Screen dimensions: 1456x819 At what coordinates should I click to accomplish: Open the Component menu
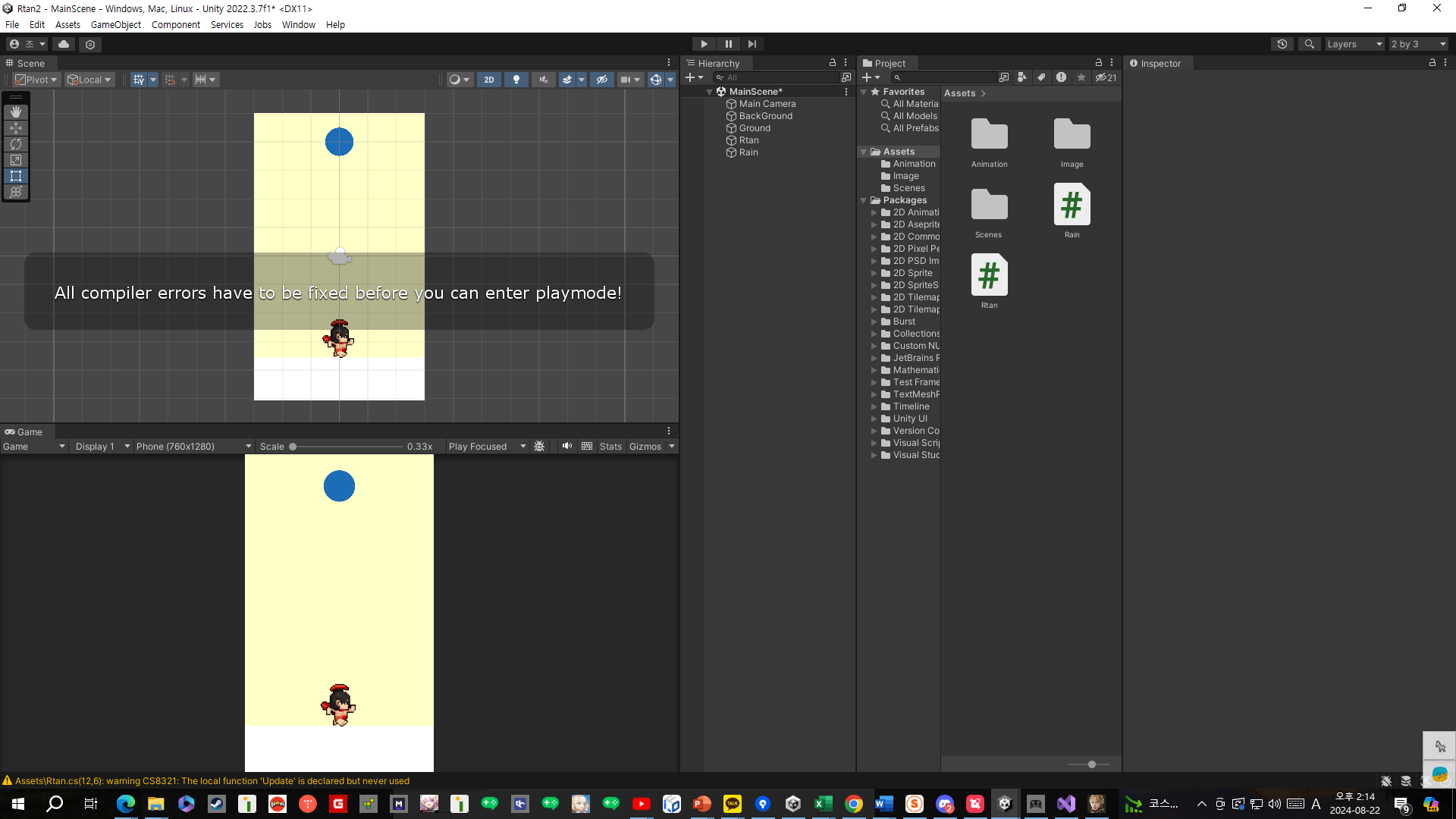(x=175, y=24)
